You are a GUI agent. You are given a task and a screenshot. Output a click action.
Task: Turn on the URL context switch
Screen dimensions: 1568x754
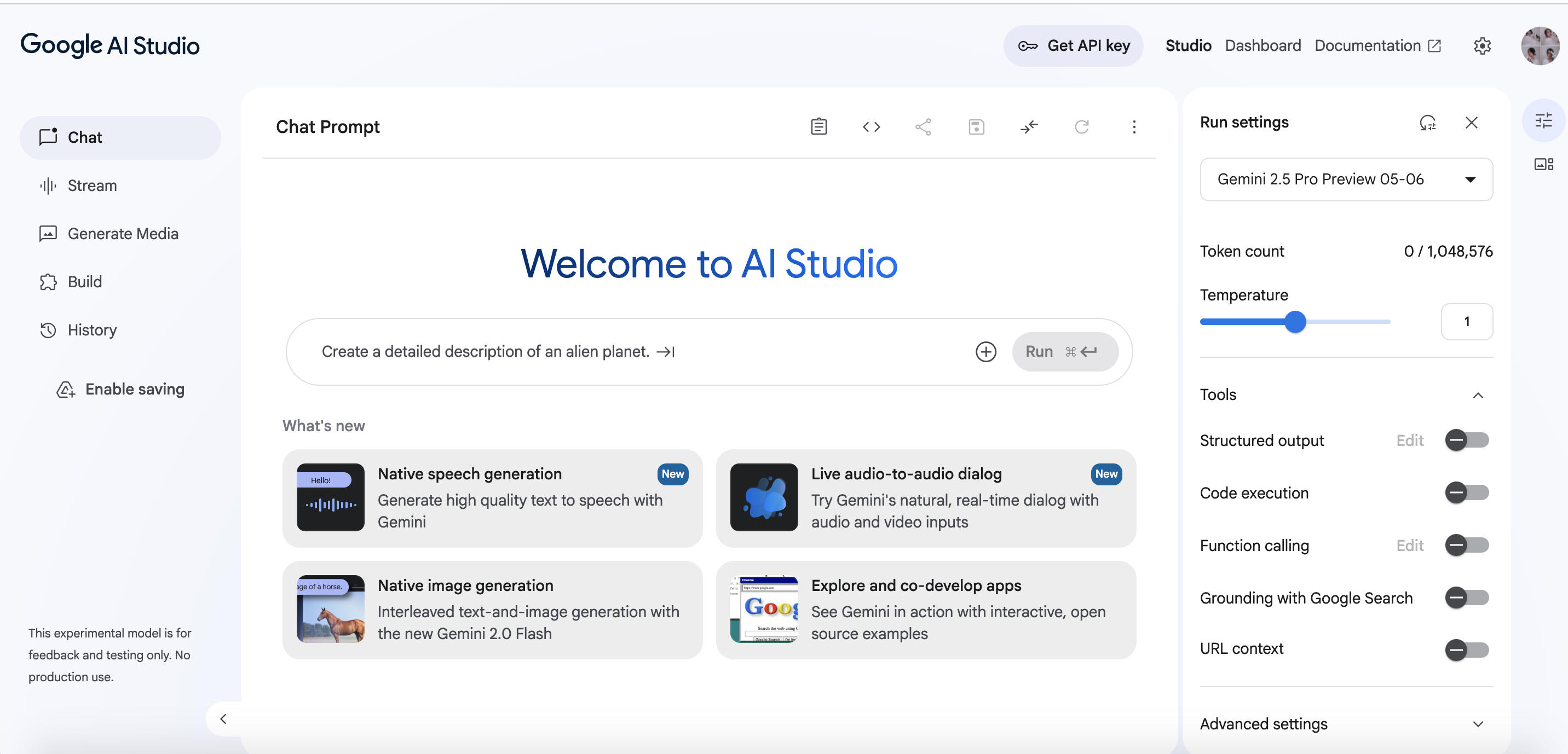1467,649
